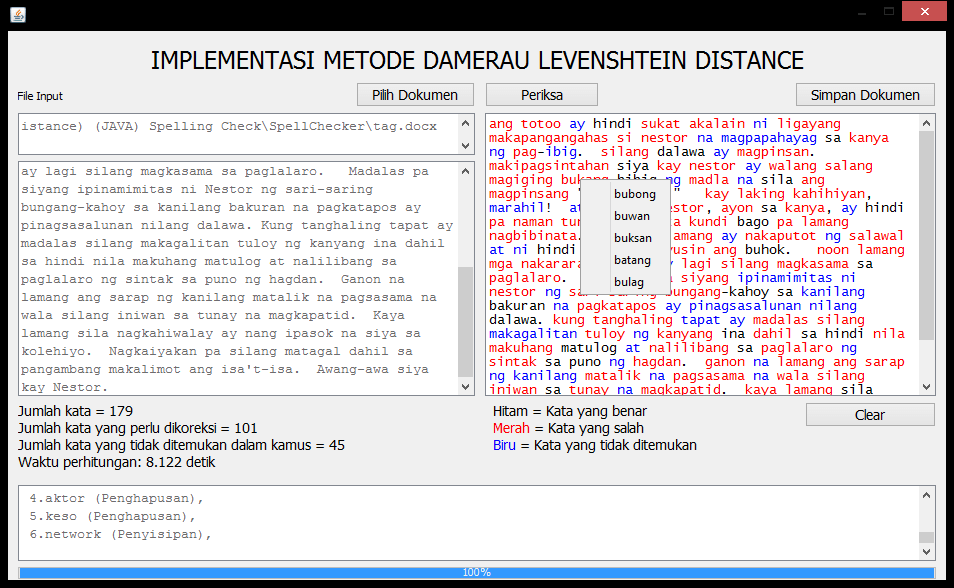Choose "bubong" from the suggestion popup
Screen dimensions: 954x588
[x=635, y=194]
